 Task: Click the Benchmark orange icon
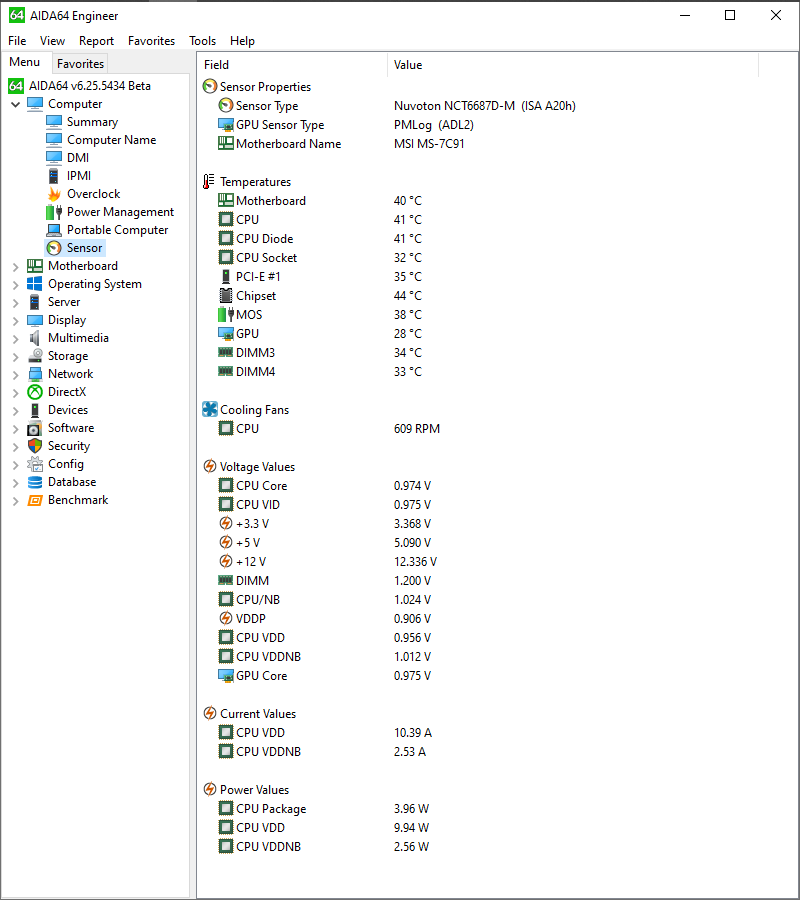click(35, 500)
